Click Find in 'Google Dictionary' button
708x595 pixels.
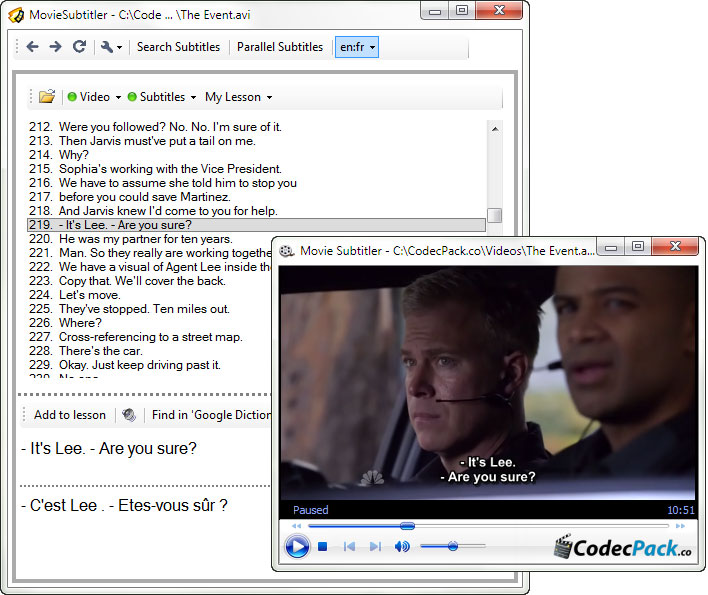pos(211,415)
